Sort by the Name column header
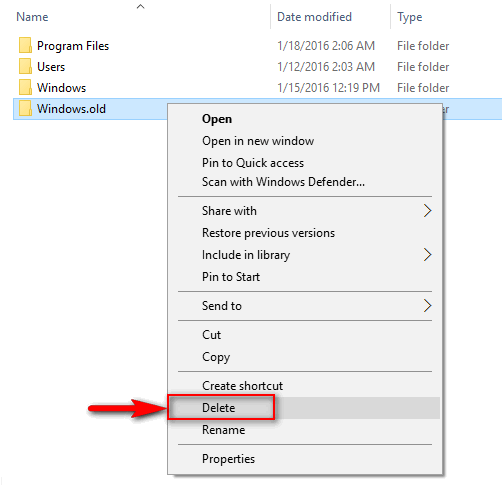This screenshot has height=485, width=502. tap(32, 17)
